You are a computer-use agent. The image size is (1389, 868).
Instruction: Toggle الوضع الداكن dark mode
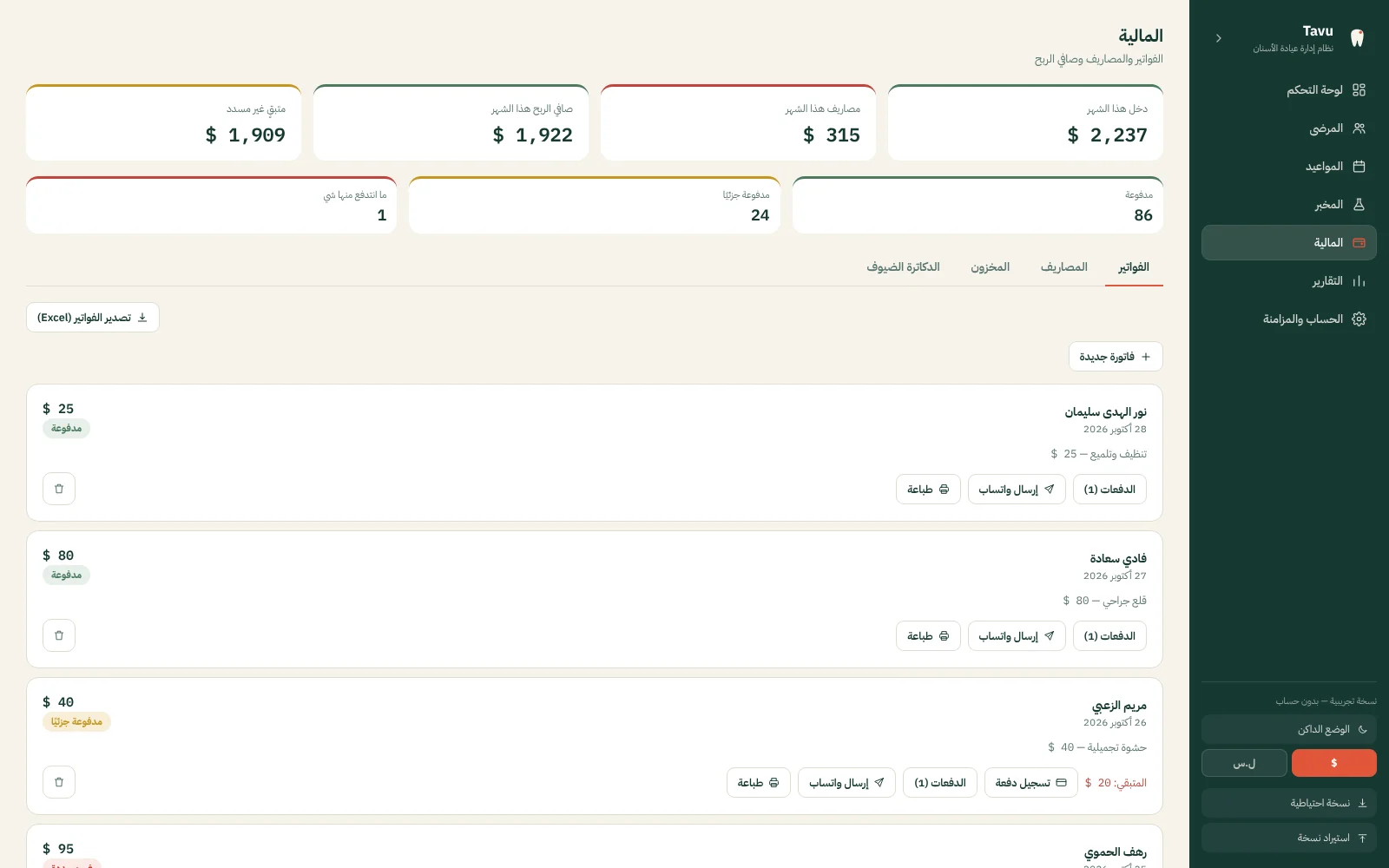(1289, 730)
